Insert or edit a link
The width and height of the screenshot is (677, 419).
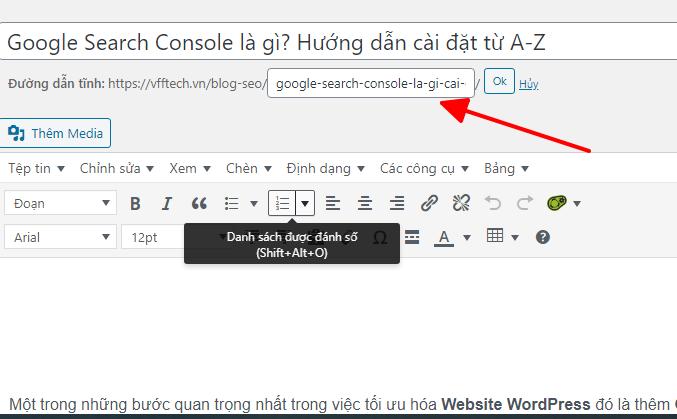pos(429,203)
